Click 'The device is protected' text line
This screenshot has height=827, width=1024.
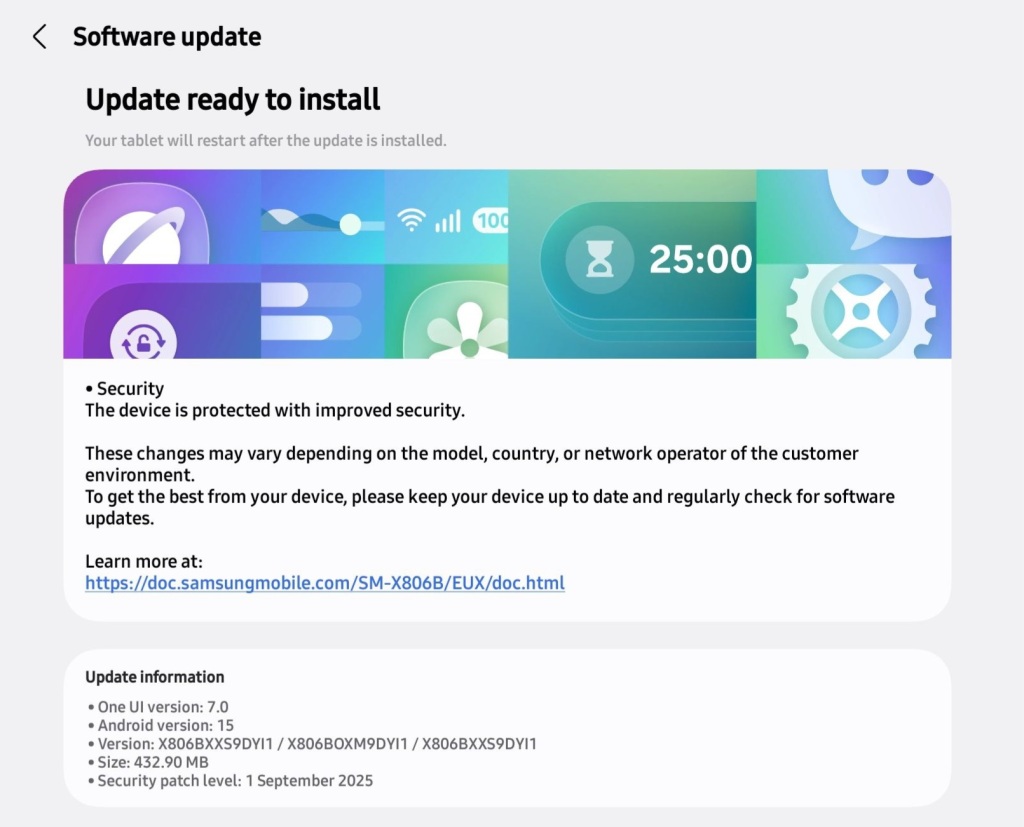pyautogui.click(x=275, y=410)
